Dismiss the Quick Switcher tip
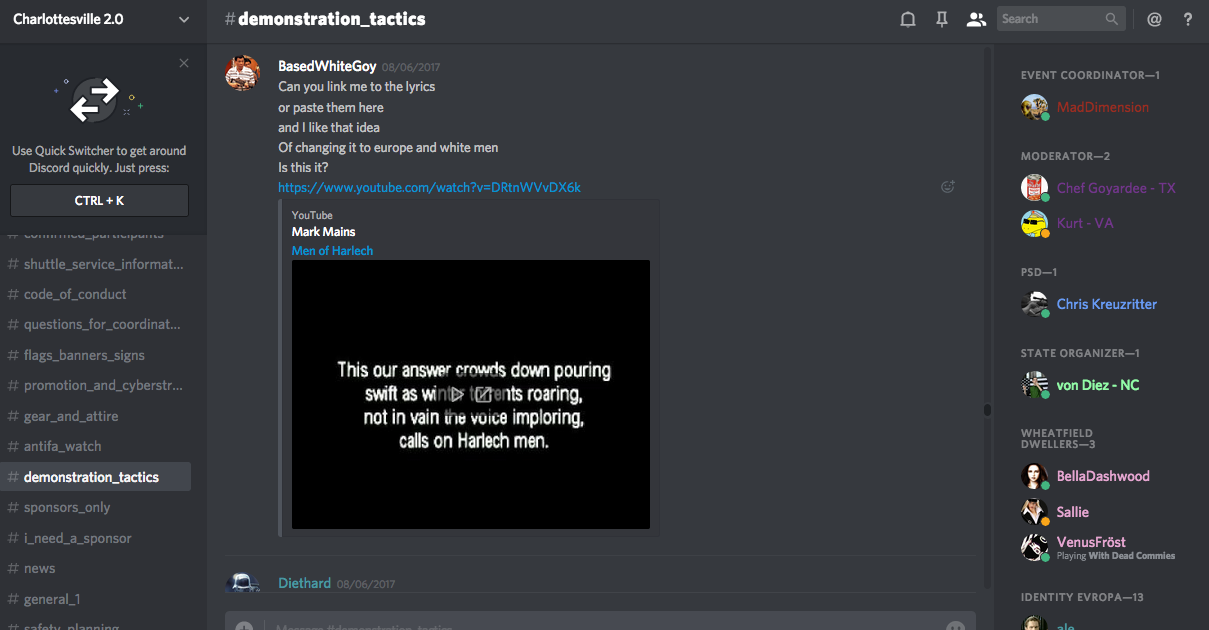 click(x=184, y=63)
